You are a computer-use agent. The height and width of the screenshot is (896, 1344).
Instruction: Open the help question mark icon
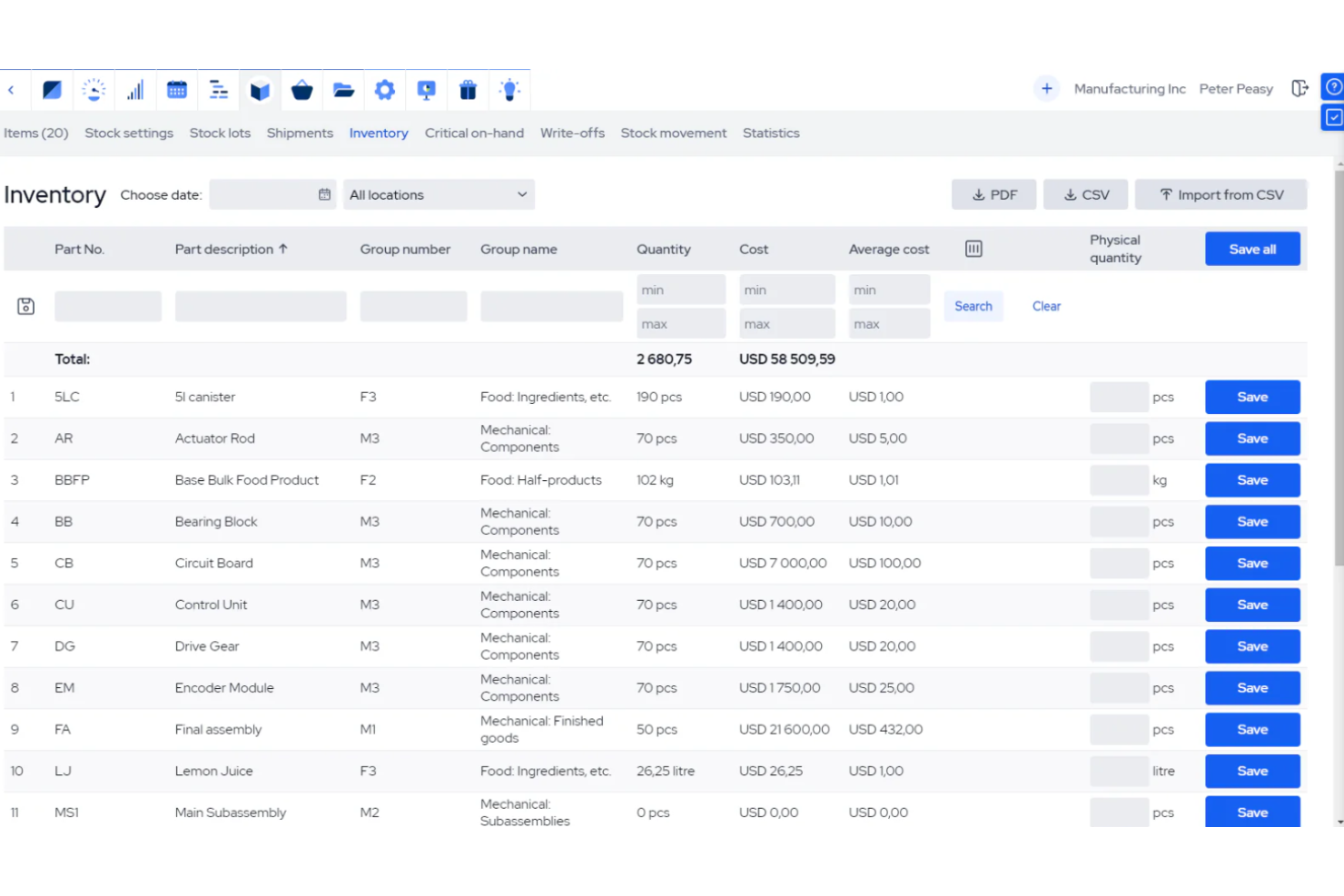(1333, 87)
